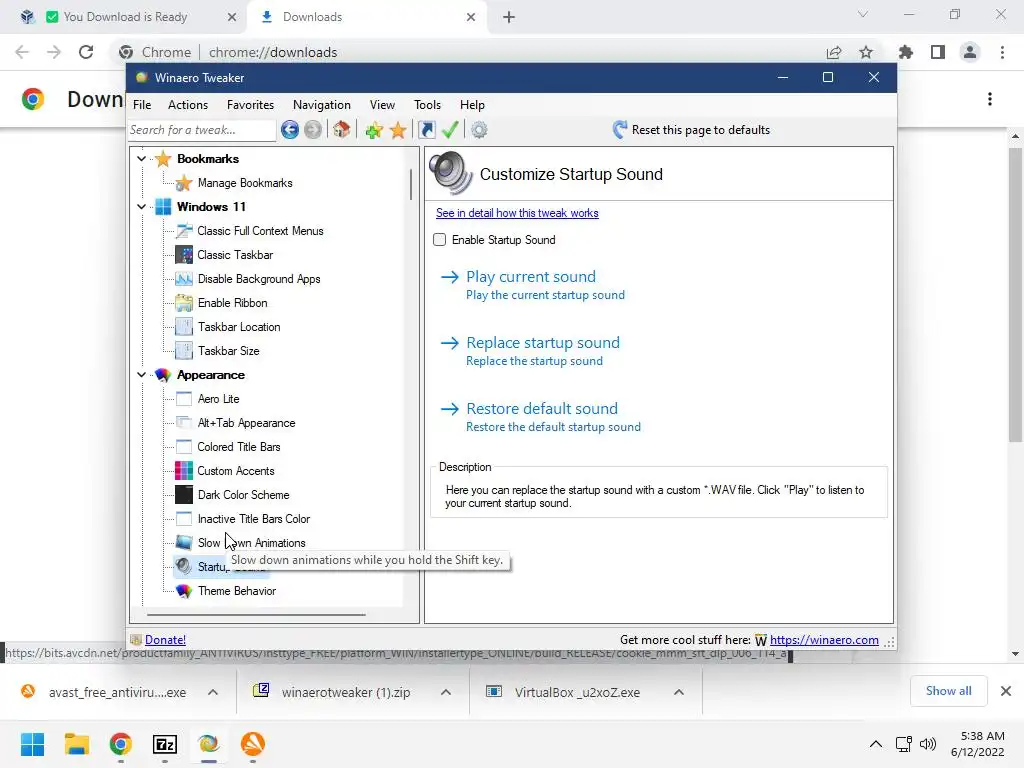Open Avast from the Windows taskbar
Image resolution: width=1024 pixels, height=768 pixels.
[x=253, y=744]
